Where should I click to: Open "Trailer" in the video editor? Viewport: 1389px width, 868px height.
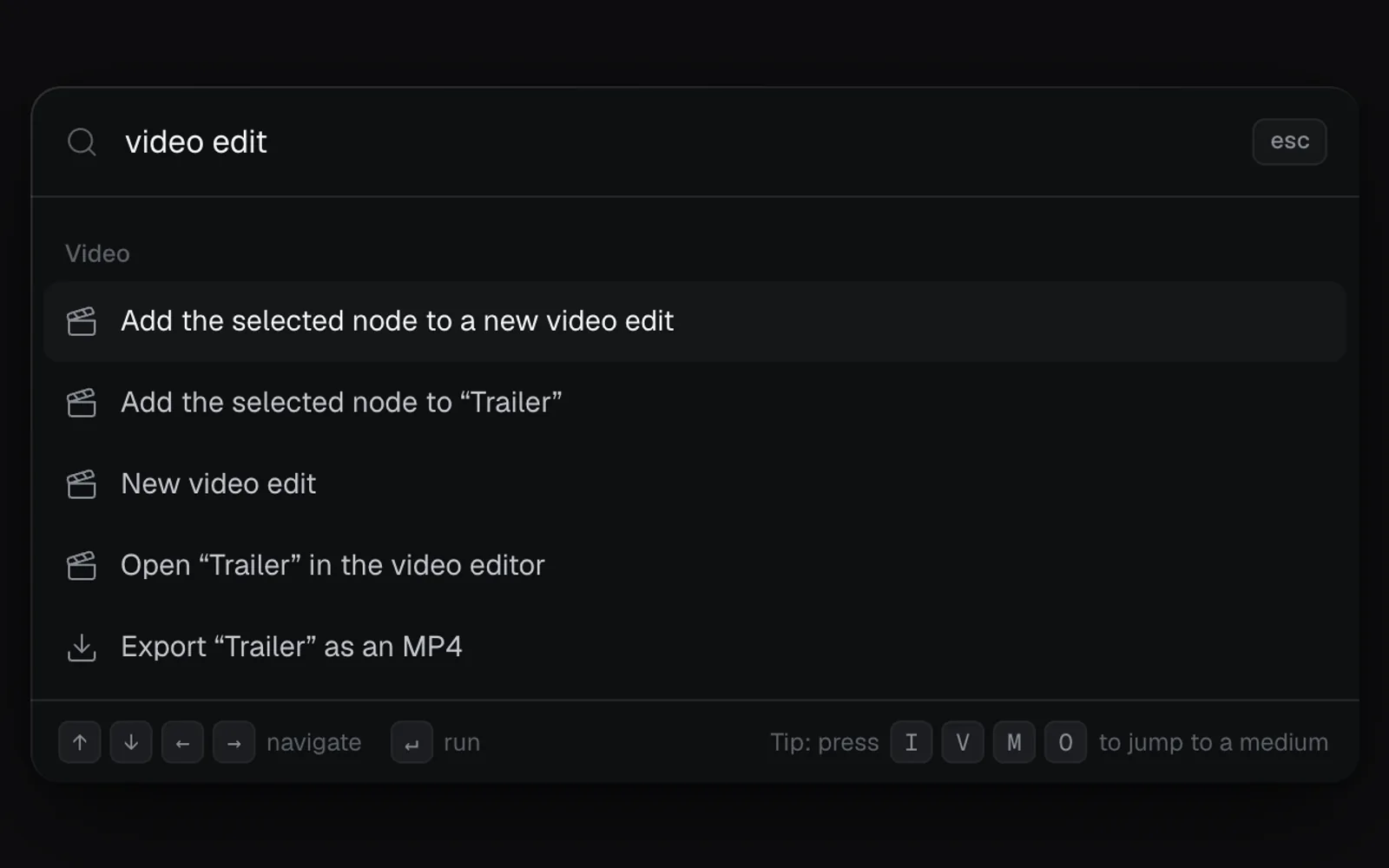[x=694, y=566]
